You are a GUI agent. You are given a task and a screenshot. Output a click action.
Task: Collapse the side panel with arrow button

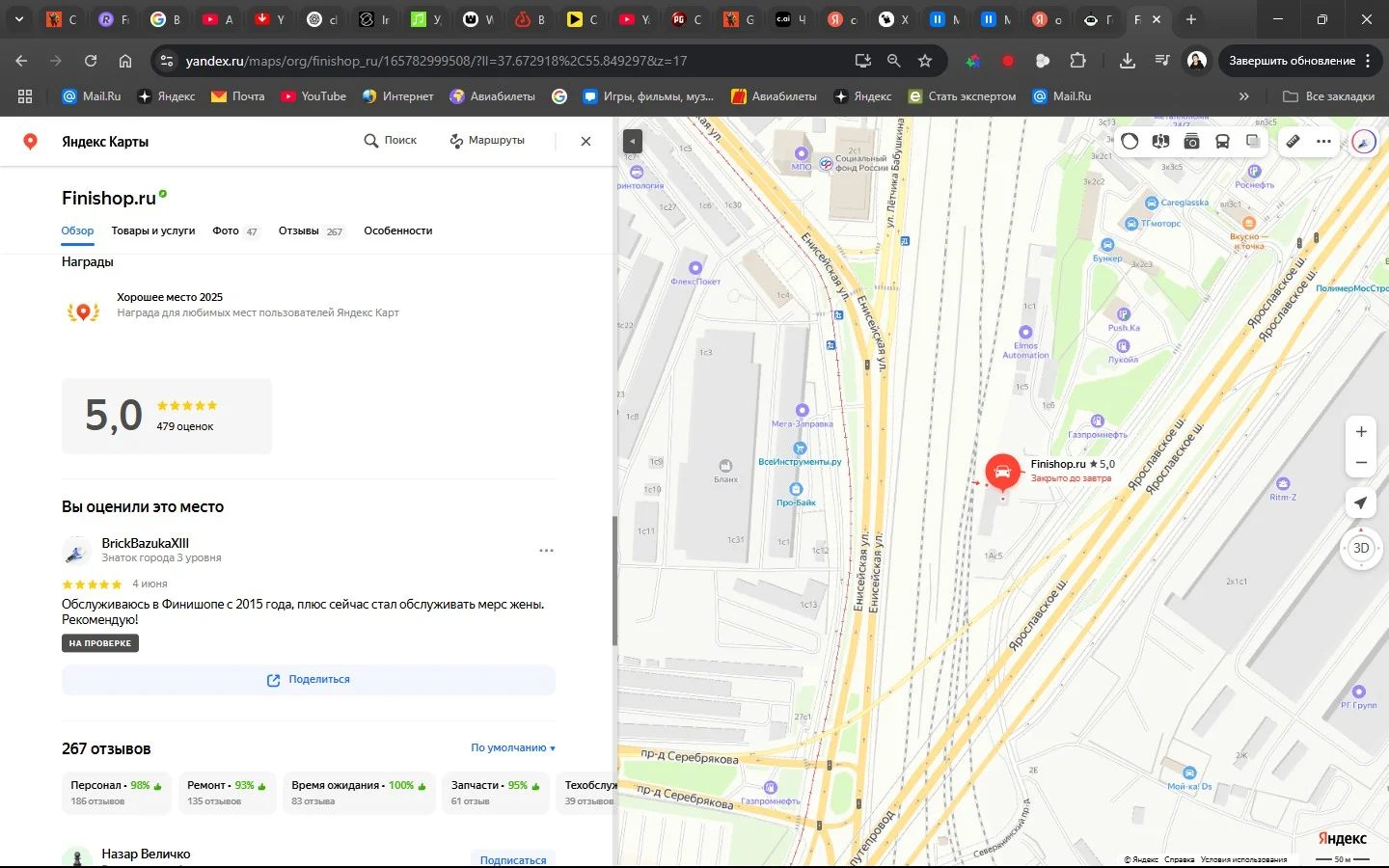[x=632, y=141]
